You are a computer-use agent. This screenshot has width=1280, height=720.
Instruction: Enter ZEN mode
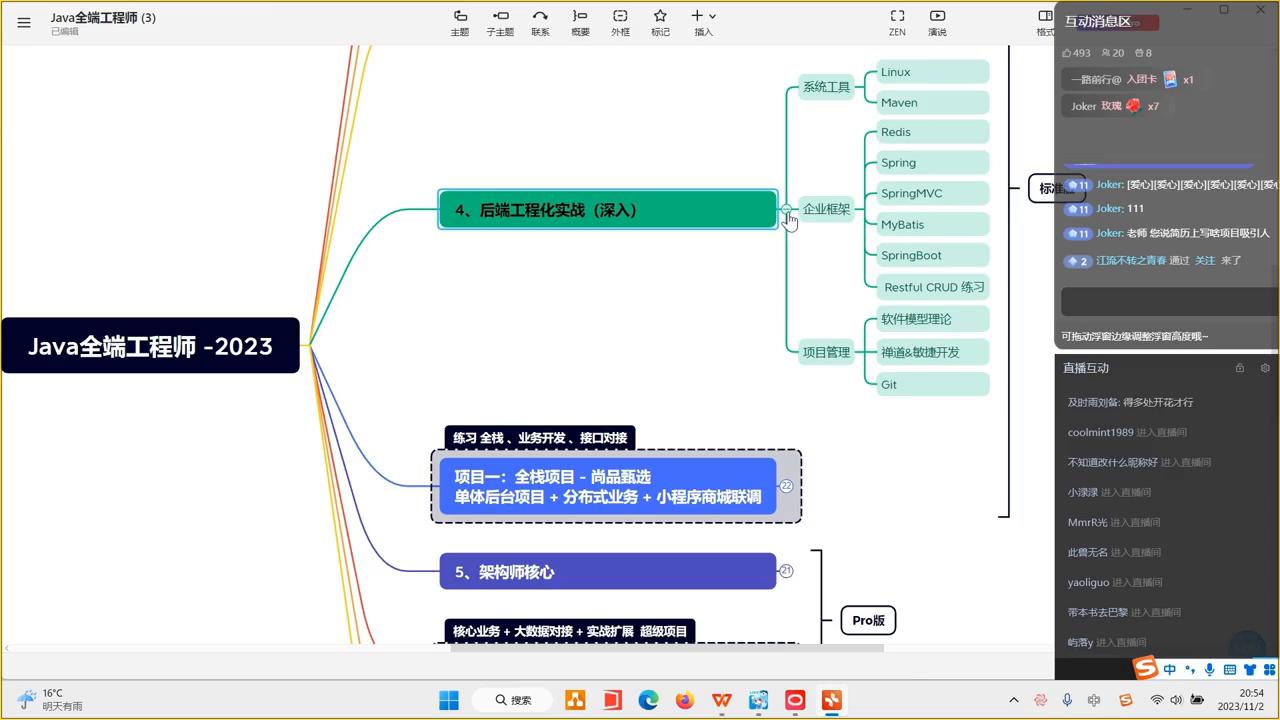[x=897, y=21]
